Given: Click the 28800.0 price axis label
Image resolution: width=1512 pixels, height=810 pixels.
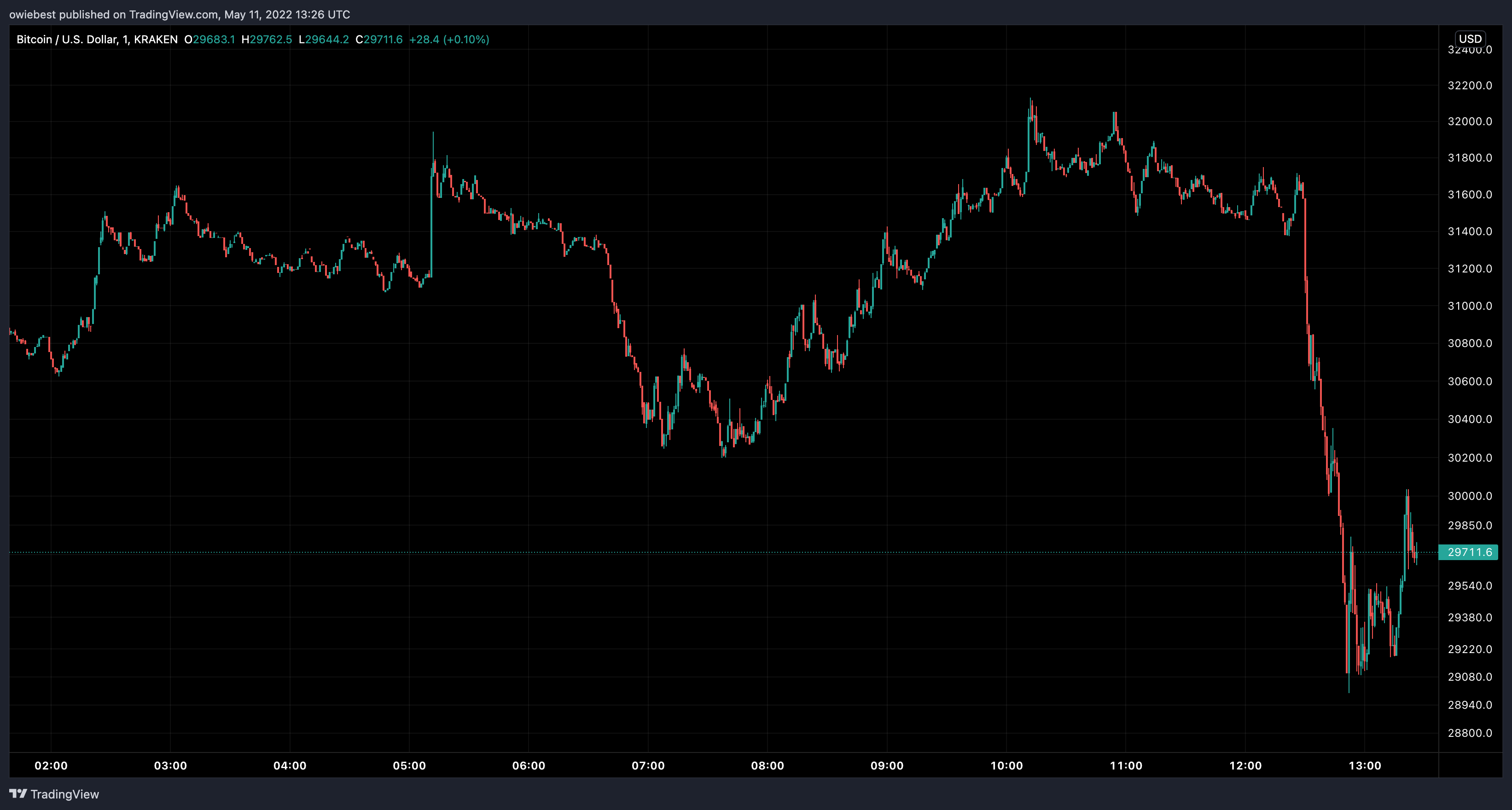Looking at the screenshot, I should (x=1470, y=733).
